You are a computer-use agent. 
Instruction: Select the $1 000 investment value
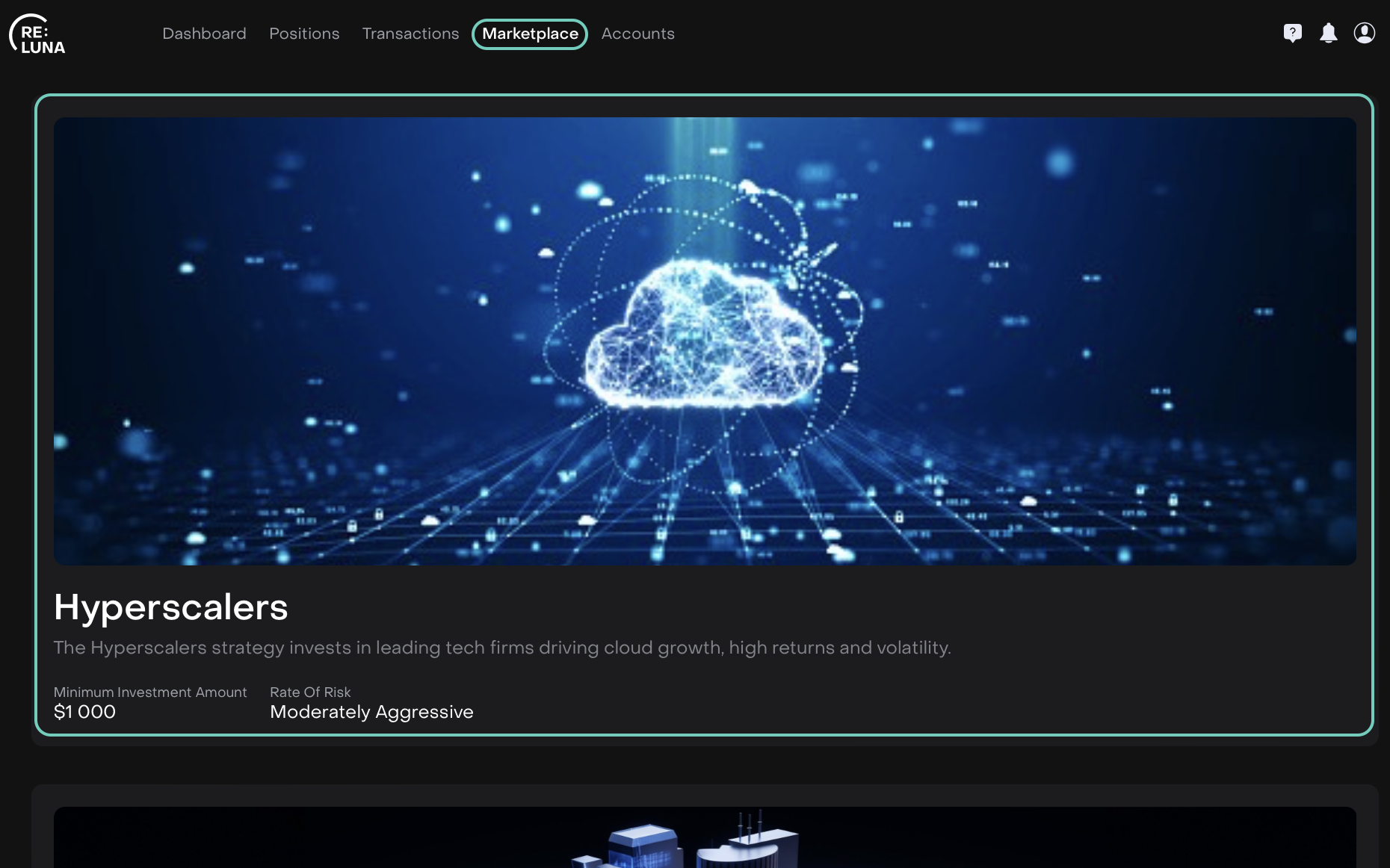coord(84,712)
